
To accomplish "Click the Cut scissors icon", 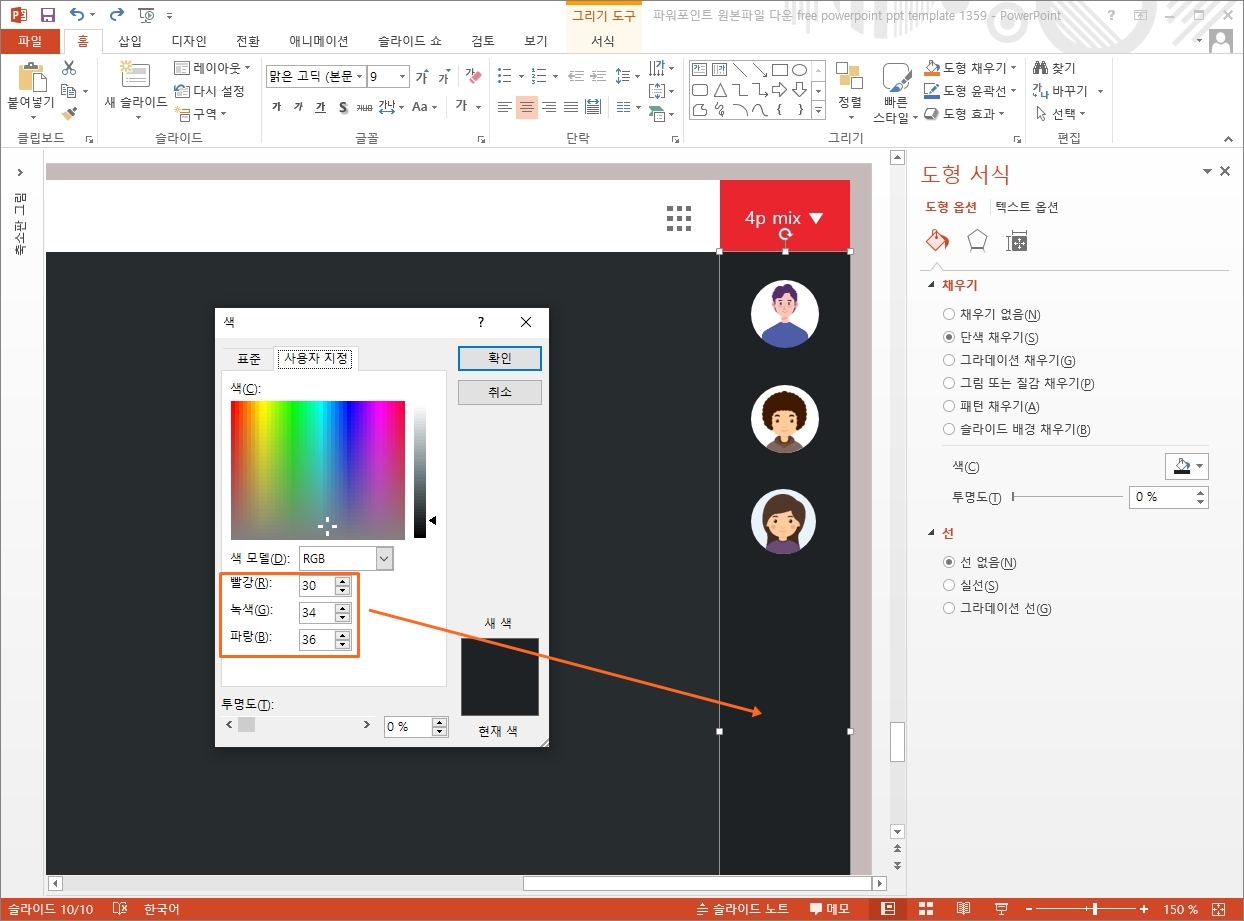I will point(69,68).
